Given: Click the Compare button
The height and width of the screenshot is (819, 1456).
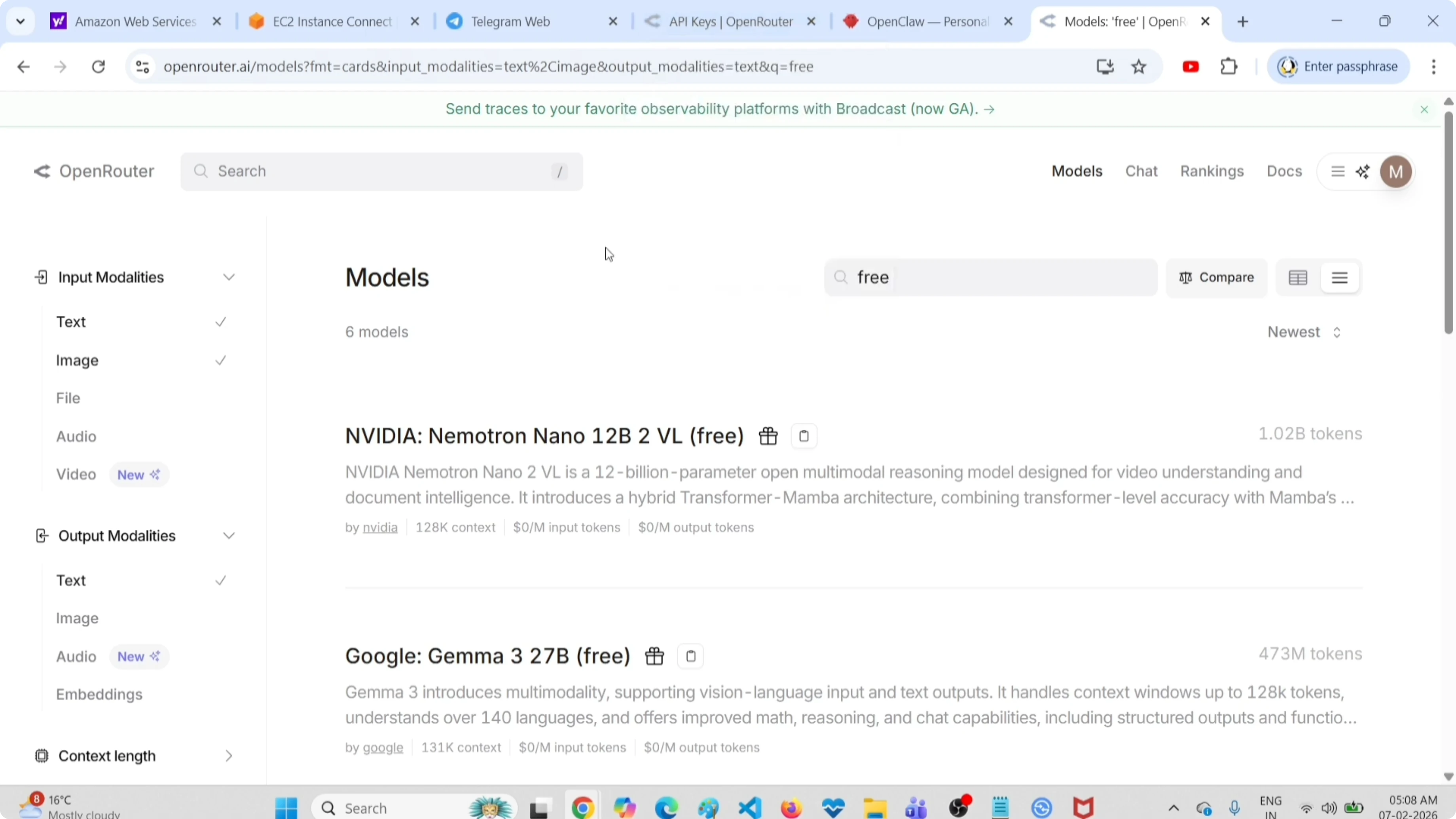Looking at the screenshot, I should point(1216,277).
